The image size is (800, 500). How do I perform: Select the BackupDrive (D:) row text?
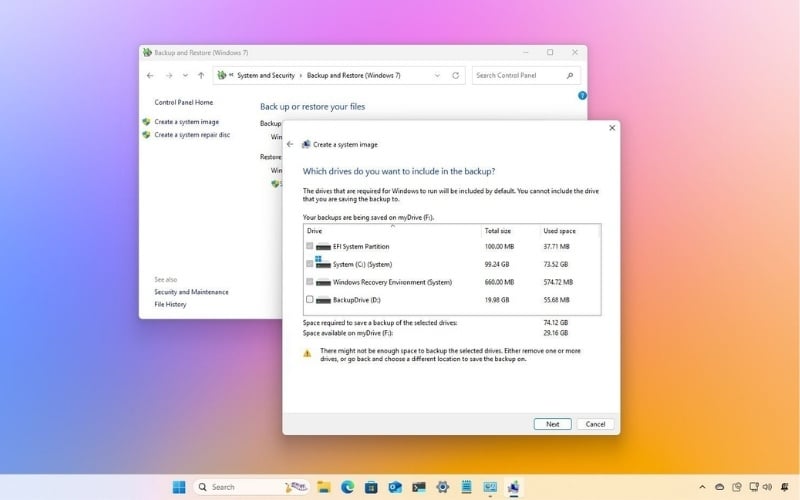point(357,300)
